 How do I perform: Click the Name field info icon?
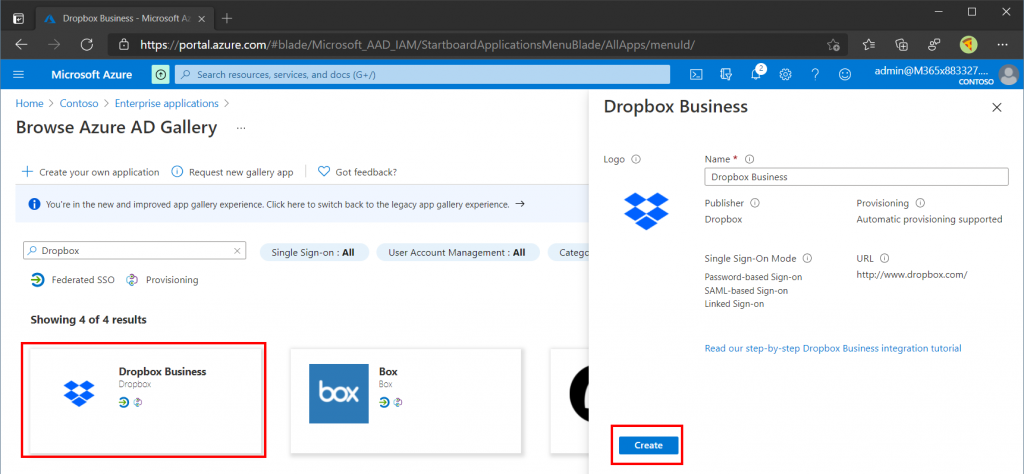coord(750,159)
